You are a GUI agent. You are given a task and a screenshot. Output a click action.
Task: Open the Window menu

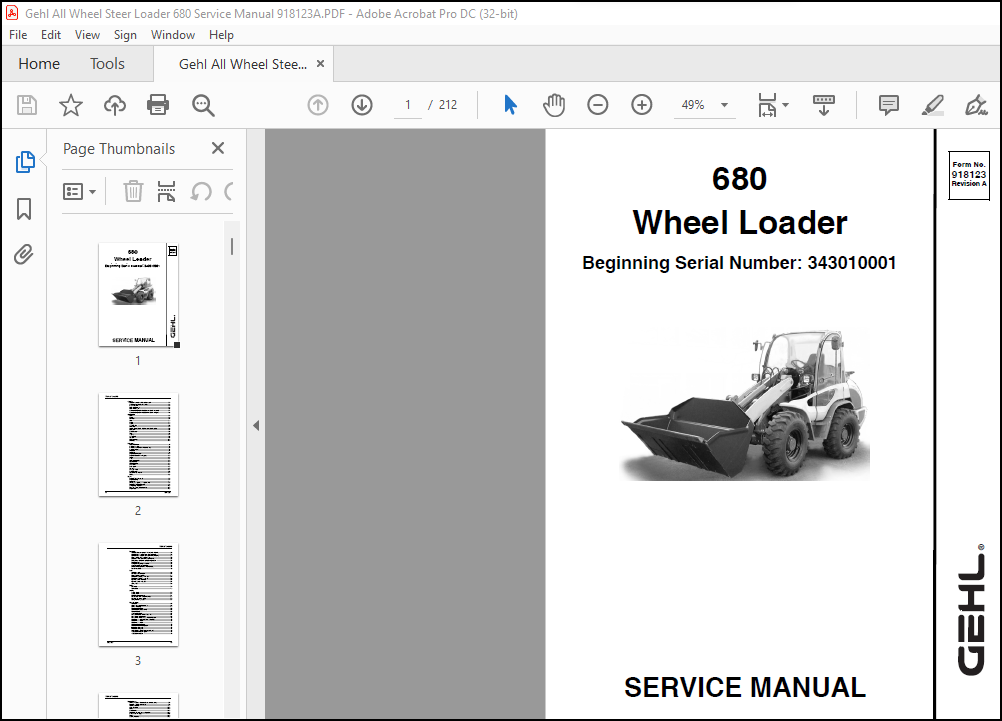(x=173, y=35)
